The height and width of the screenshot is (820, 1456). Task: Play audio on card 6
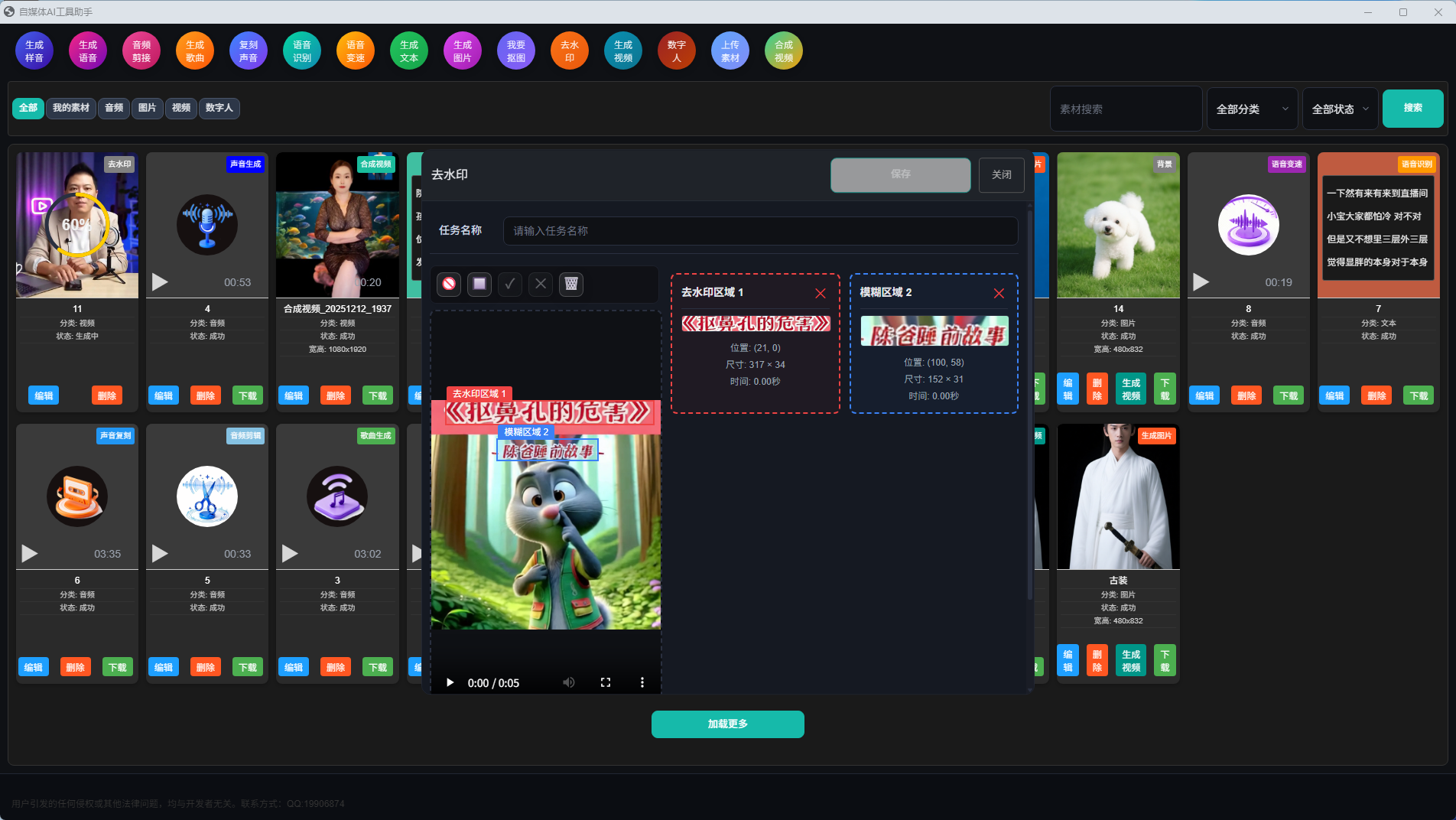pyautogui.click(x=30, y=553)
